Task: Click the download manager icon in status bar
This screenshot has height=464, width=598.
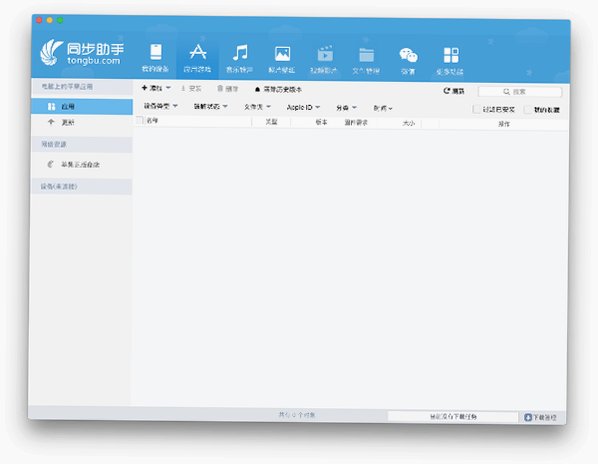Action: coord(528,417)
